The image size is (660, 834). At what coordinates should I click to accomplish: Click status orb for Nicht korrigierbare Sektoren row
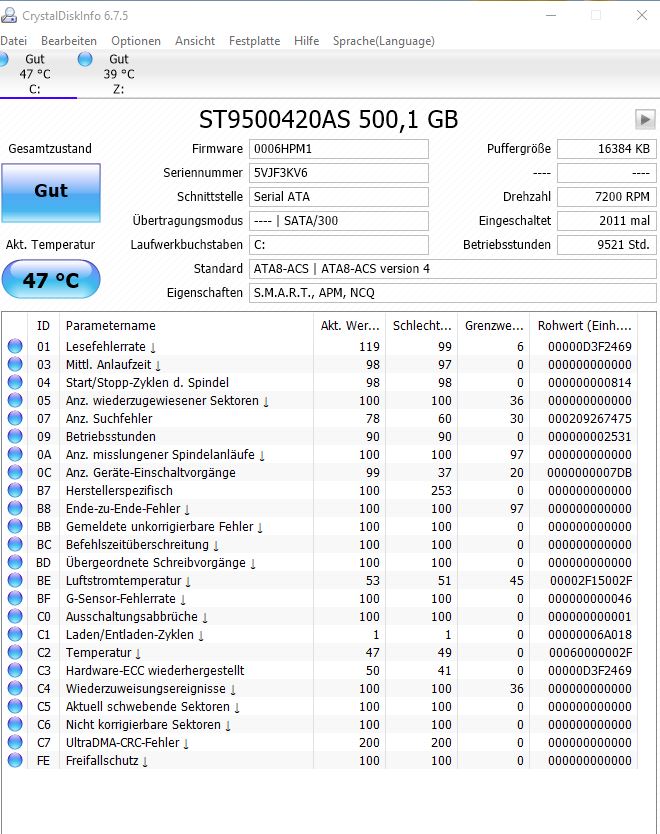(15, 724)
